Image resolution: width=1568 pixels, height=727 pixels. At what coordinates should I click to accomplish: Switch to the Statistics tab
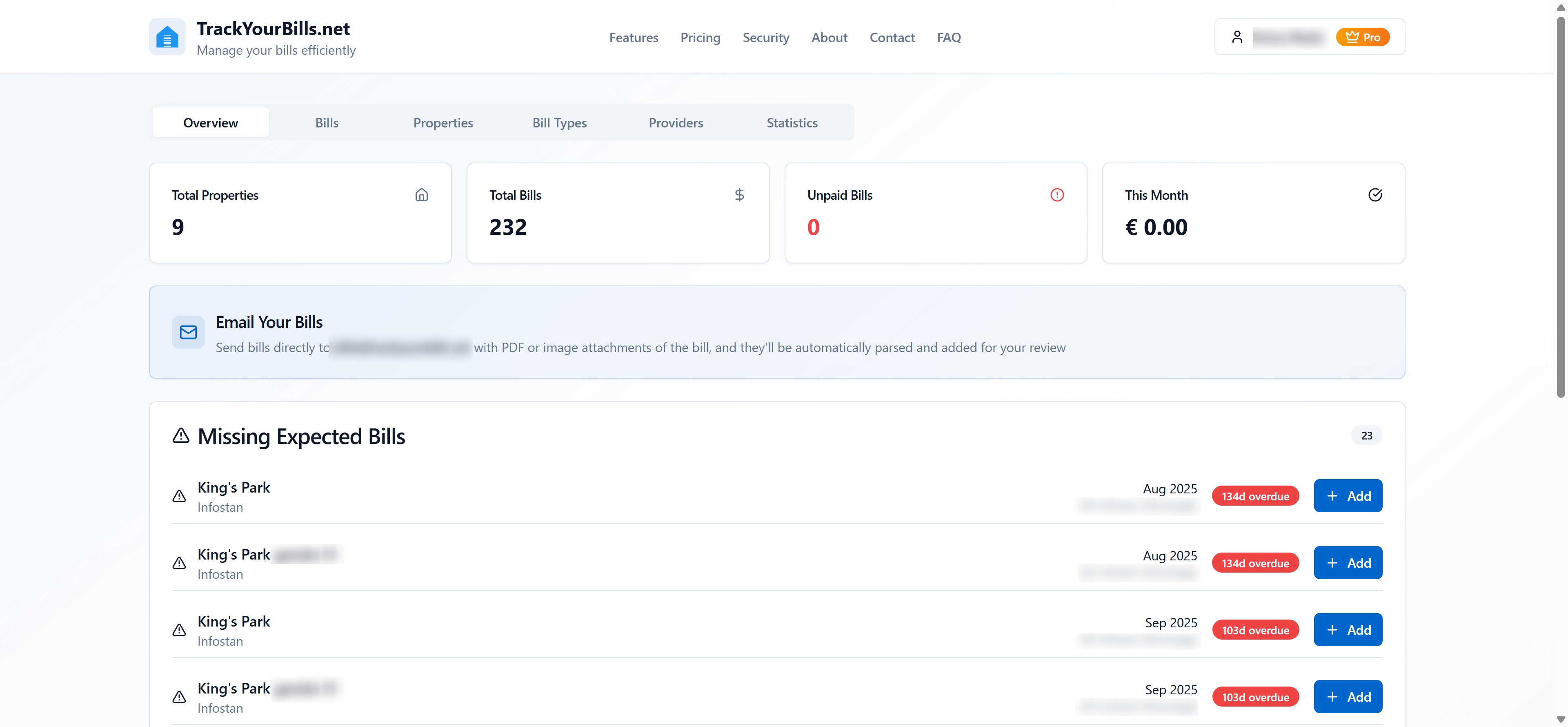[x=791, y=123]
